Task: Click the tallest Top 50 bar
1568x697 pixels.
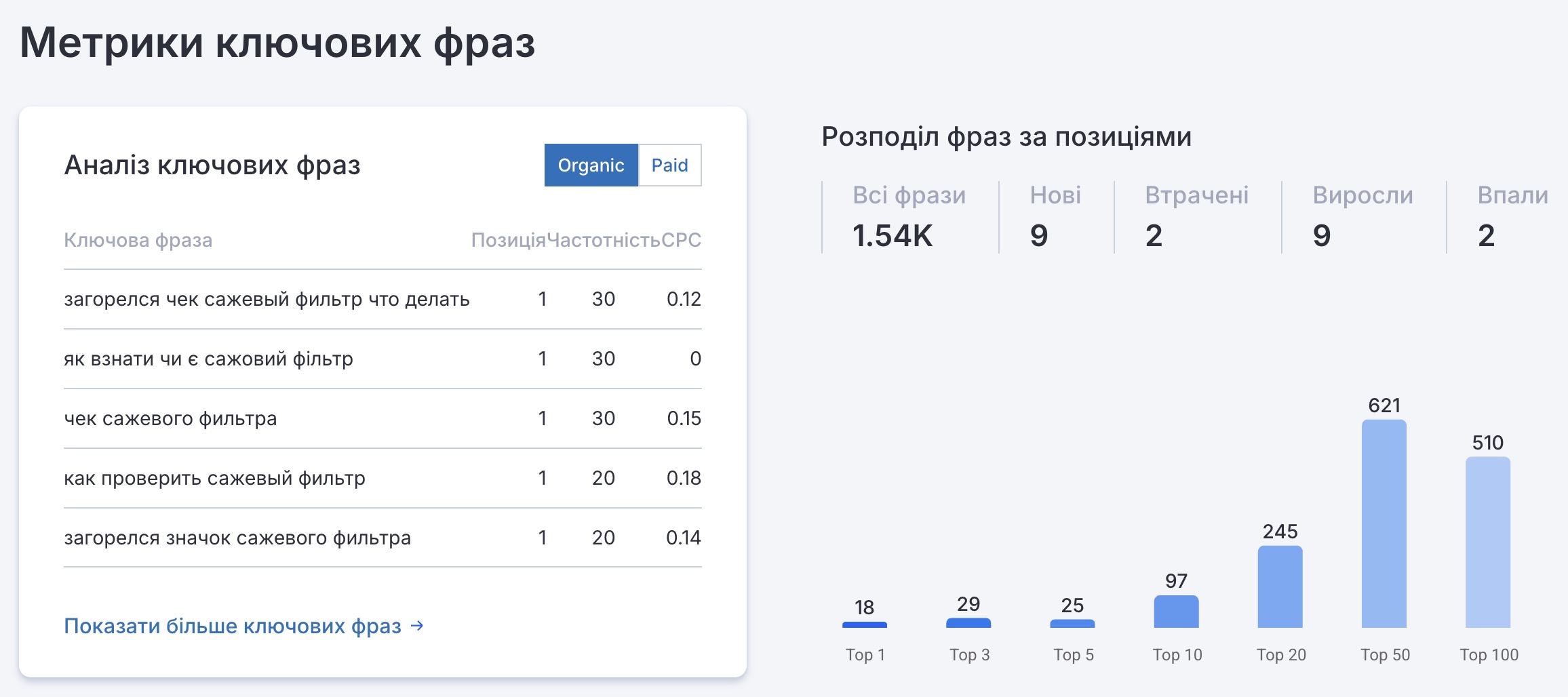Action: click(1384, 523)
